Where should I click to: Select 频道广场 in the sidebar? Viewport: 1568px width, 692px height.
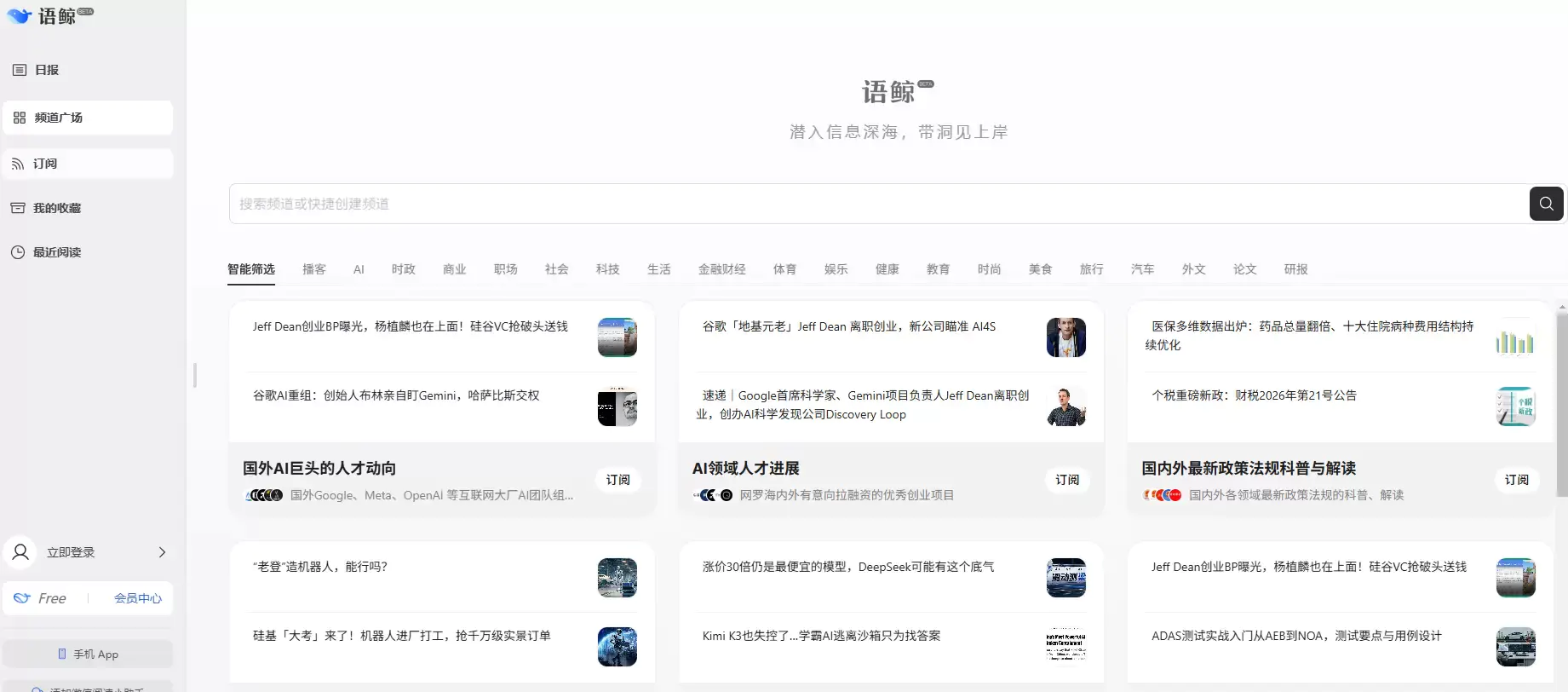(x=88, y=118)
